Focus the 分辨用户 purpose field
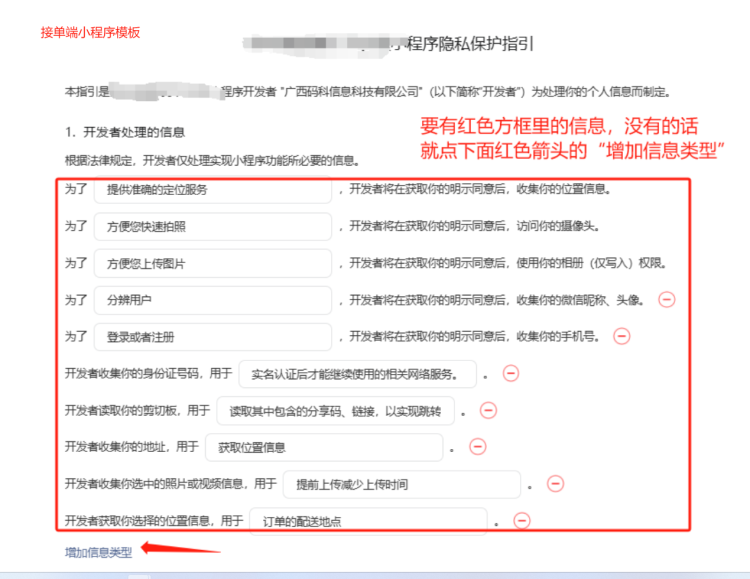Image resolution: width=750 pixels, height=579 pixels. tap(212, 300)
